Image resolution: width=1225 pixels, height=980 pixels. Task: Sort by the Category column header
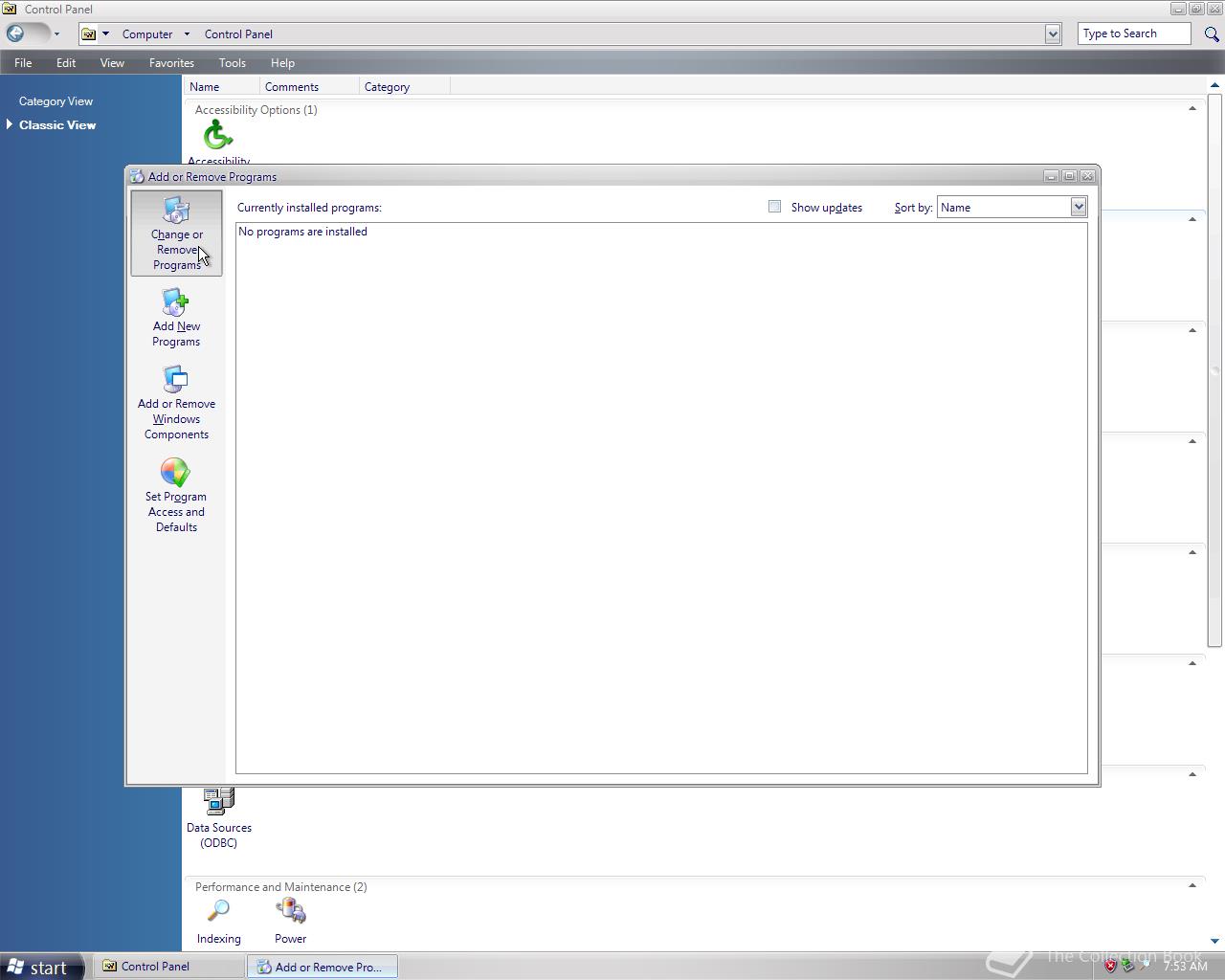click(x=404, y=86)
